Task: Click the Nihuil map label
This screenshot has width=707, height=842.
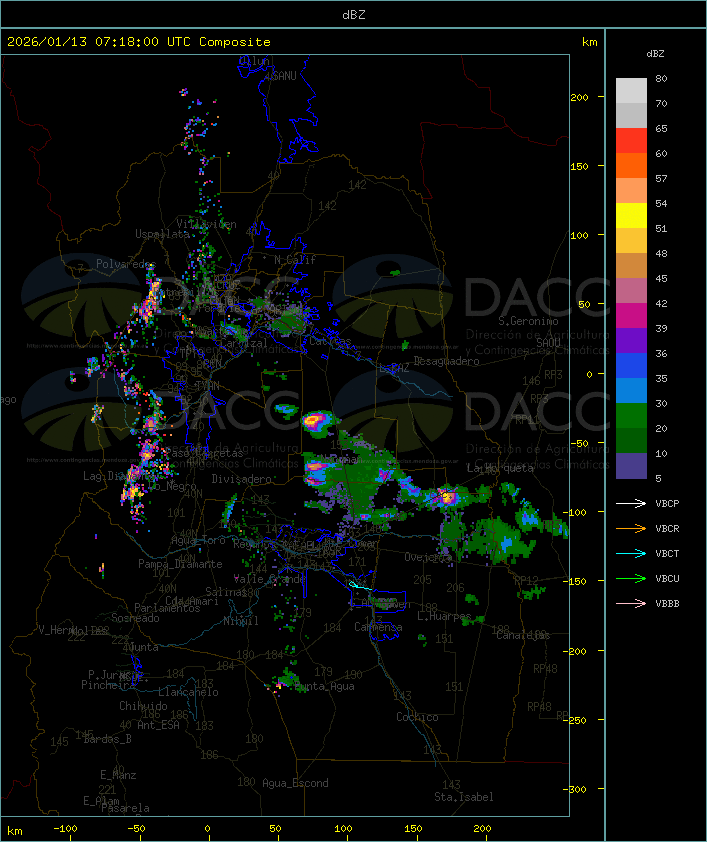Action: [241, 621]
